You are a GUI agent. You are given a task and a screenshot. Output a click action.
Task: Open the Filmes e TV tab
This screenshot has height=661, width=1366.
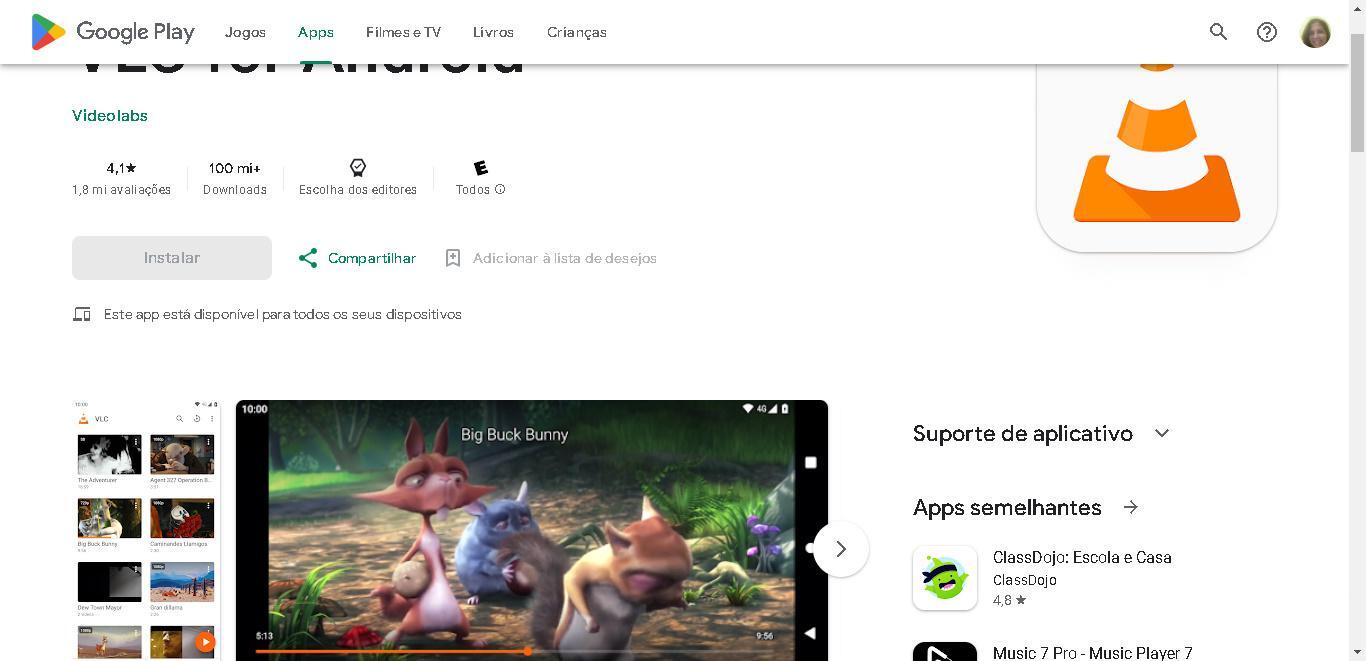coord(403,32)
